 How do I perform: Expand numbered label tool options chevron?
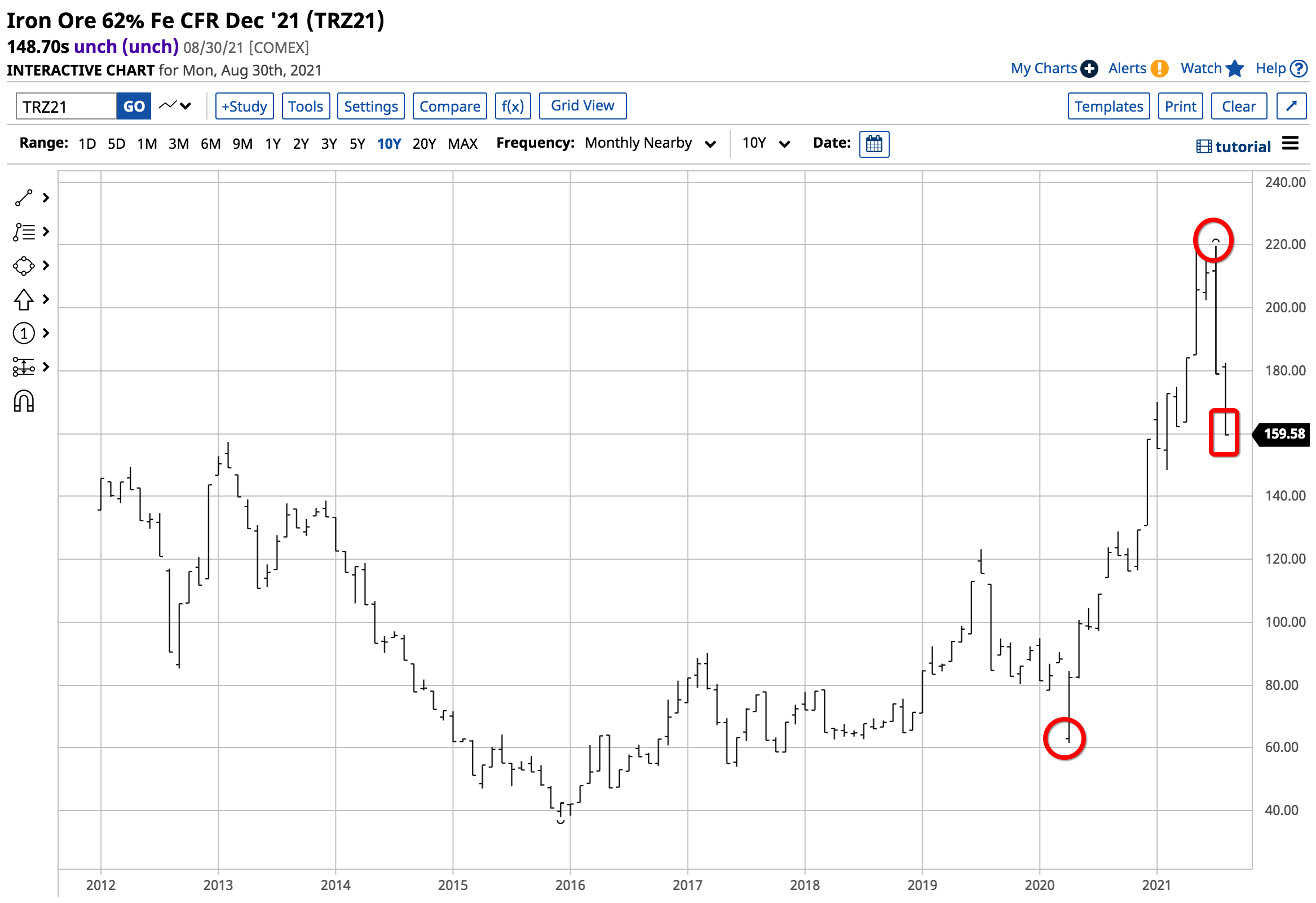tap(46, 334)
